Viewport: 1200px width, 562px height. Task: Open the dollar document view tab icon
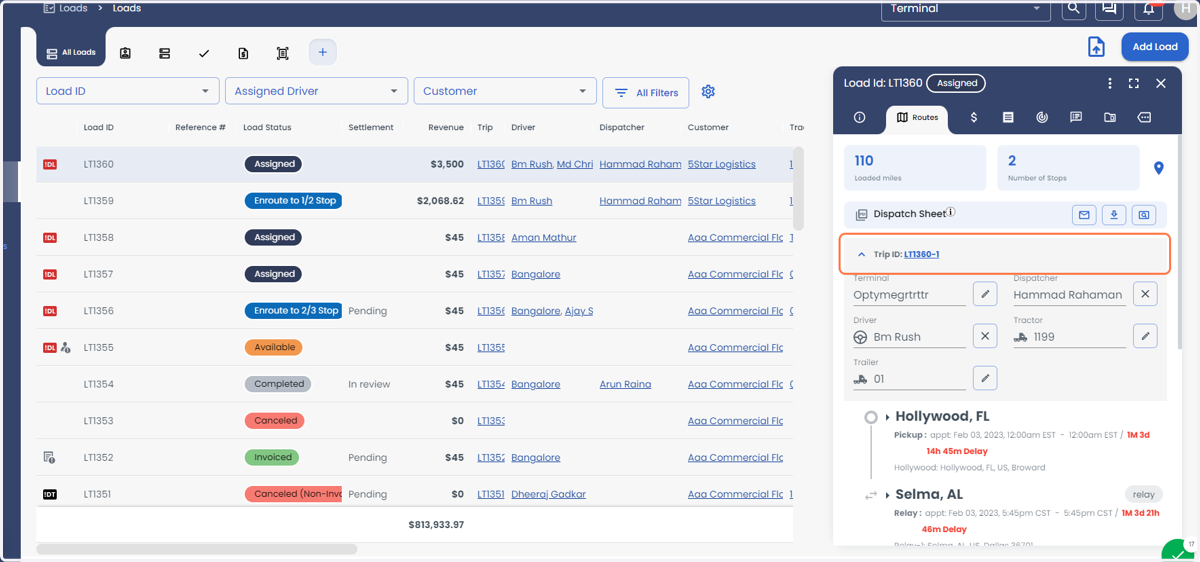[243, 53]
